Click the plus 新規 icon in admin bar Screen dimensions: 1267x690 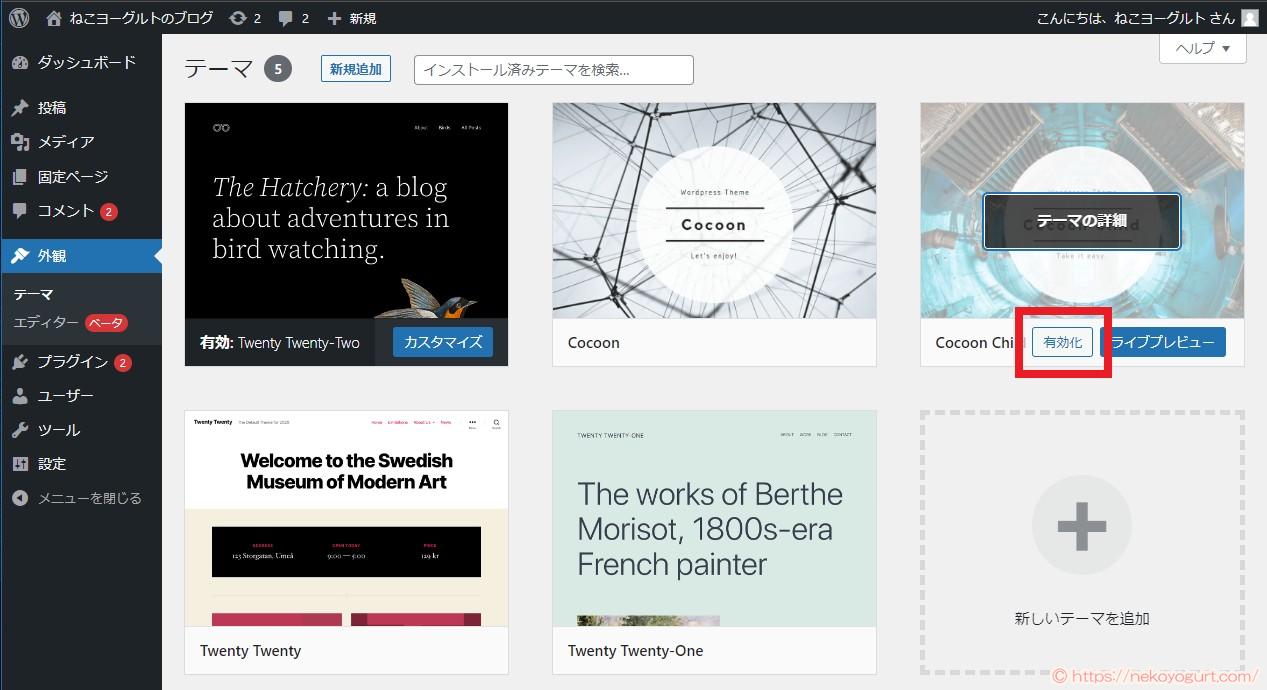pyautogui.click(x=334, y=18)
